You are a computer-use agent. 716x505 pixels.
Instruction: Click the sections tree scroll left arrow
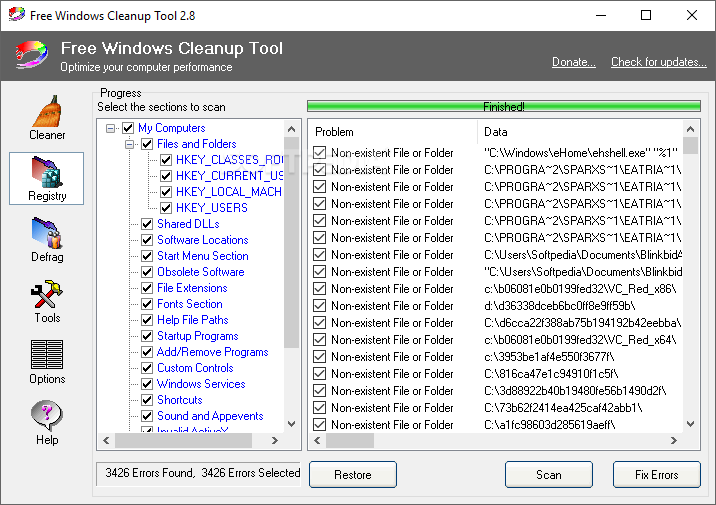click(x=106, y=440)
